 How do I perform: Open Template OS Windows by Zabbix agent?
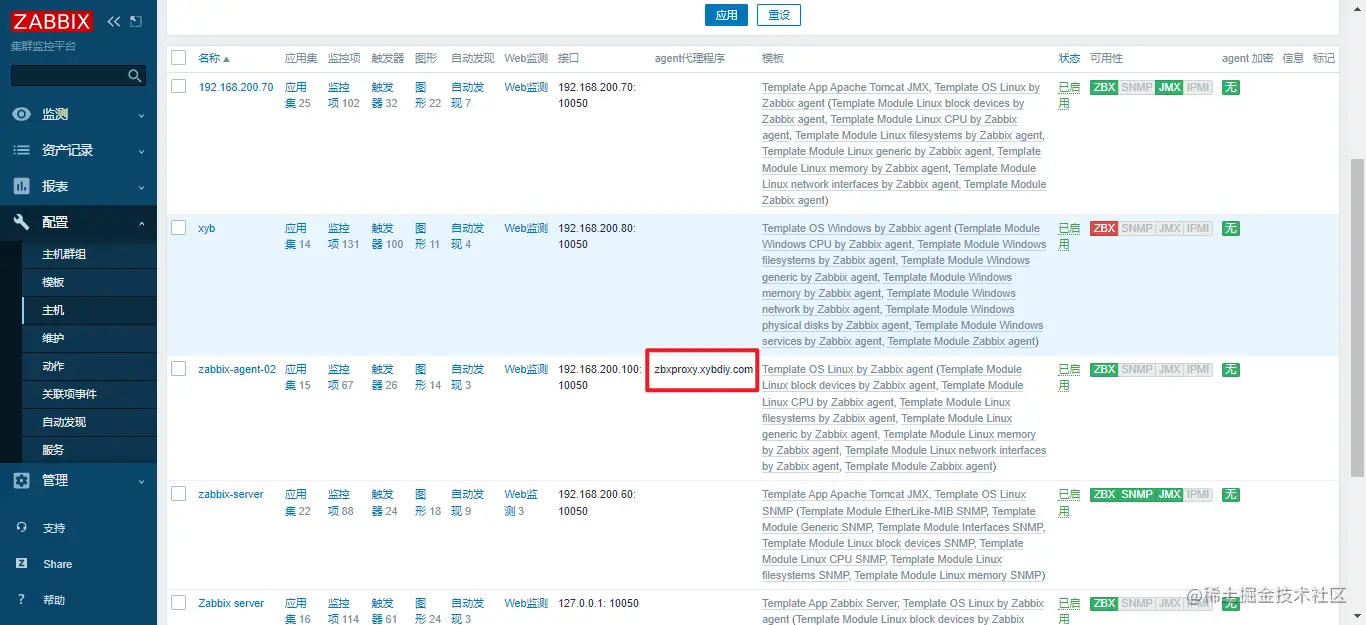(857, 228)
